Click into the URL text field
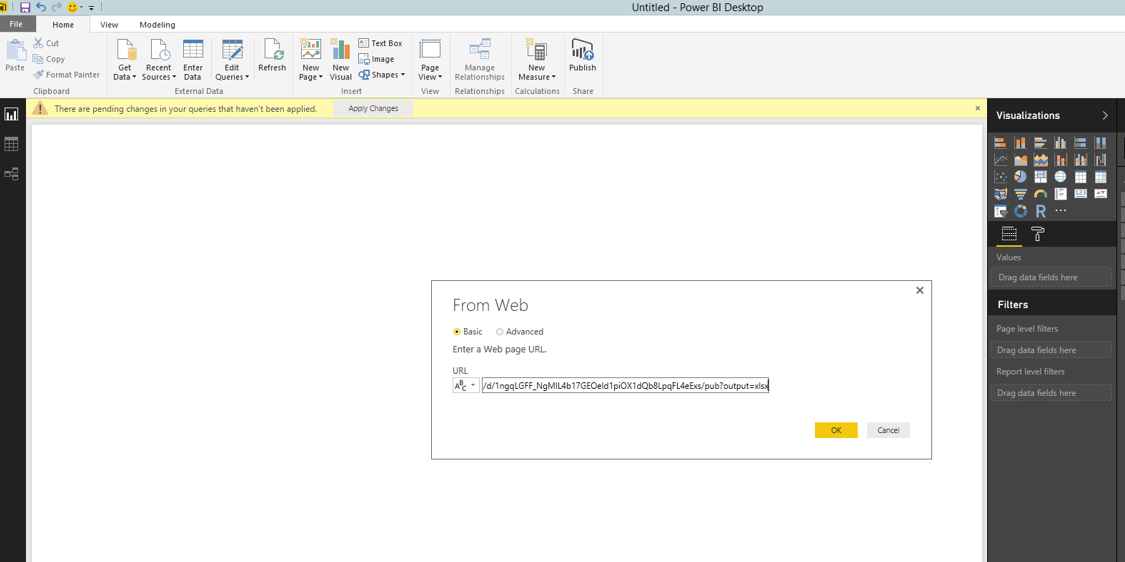The width and height of the screenshot is (1125, 562). click(625, 386)
